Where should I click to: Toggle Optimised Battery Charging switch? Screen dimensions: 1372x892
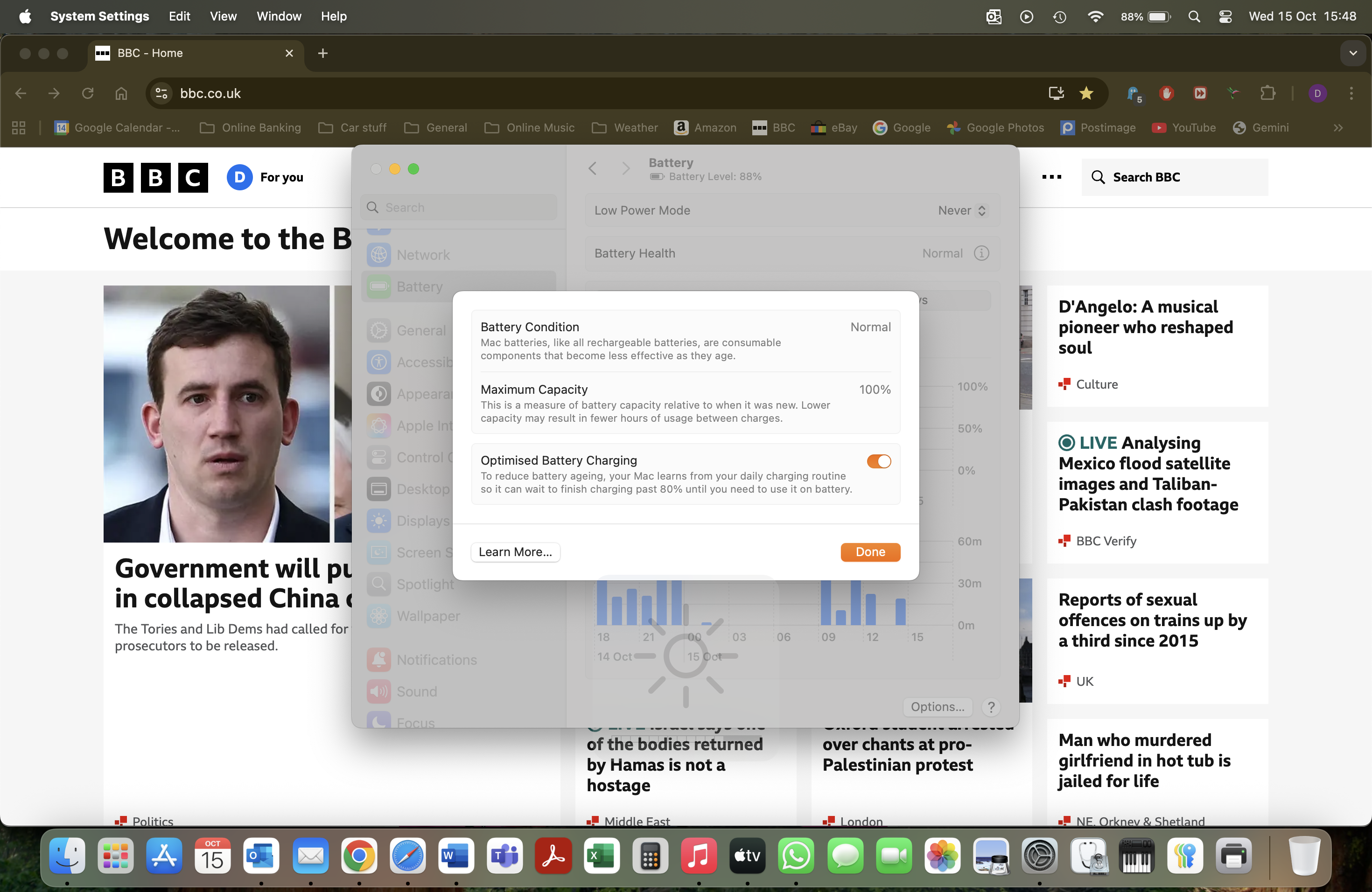(x=879, y=461)
